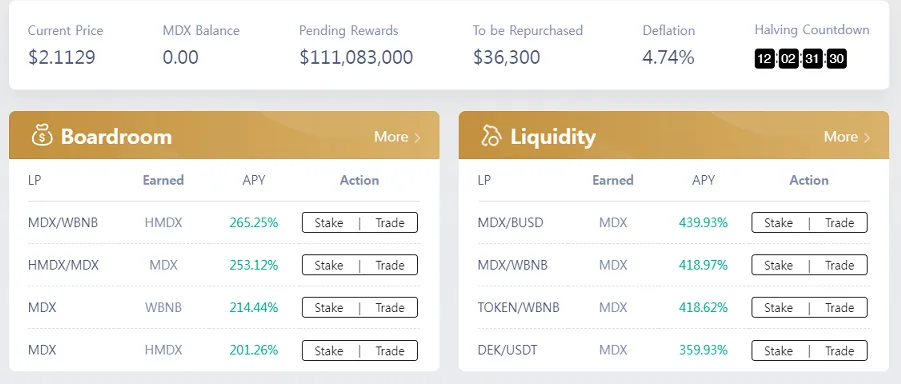901x384 pixels.
Task: Open More in Liquidity panel
Action: coord(847,137)
